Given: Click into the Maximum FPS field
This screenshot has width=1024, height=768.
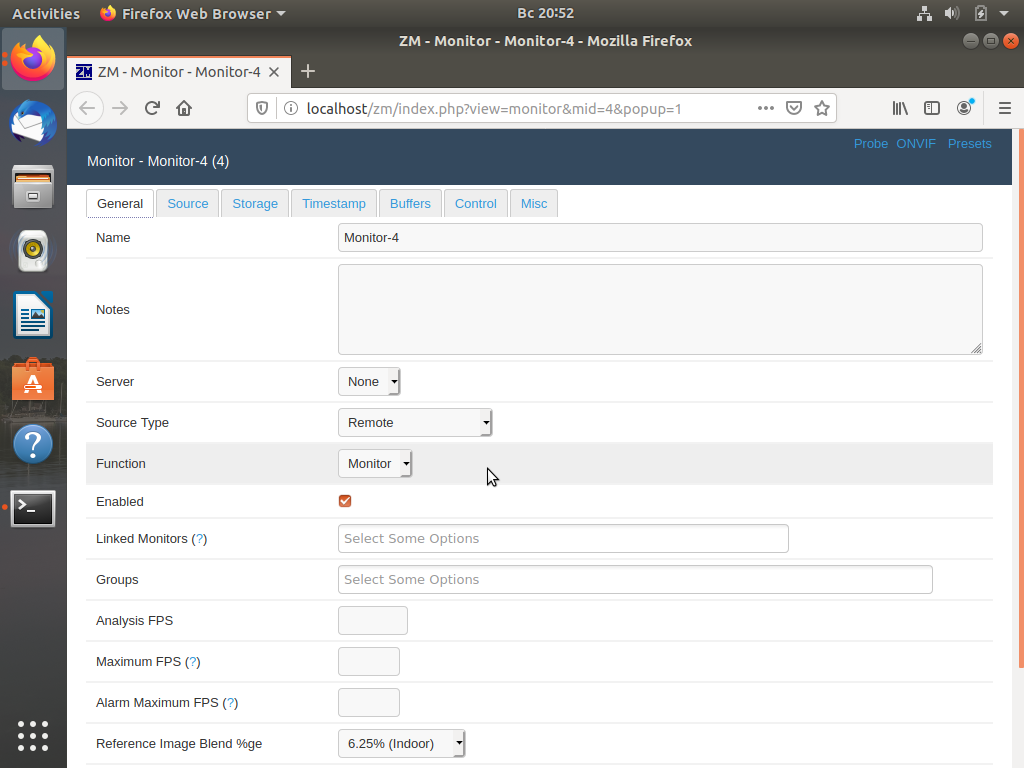Looking at the screenshot, I should pyautogui.click(x=369, y=662).
